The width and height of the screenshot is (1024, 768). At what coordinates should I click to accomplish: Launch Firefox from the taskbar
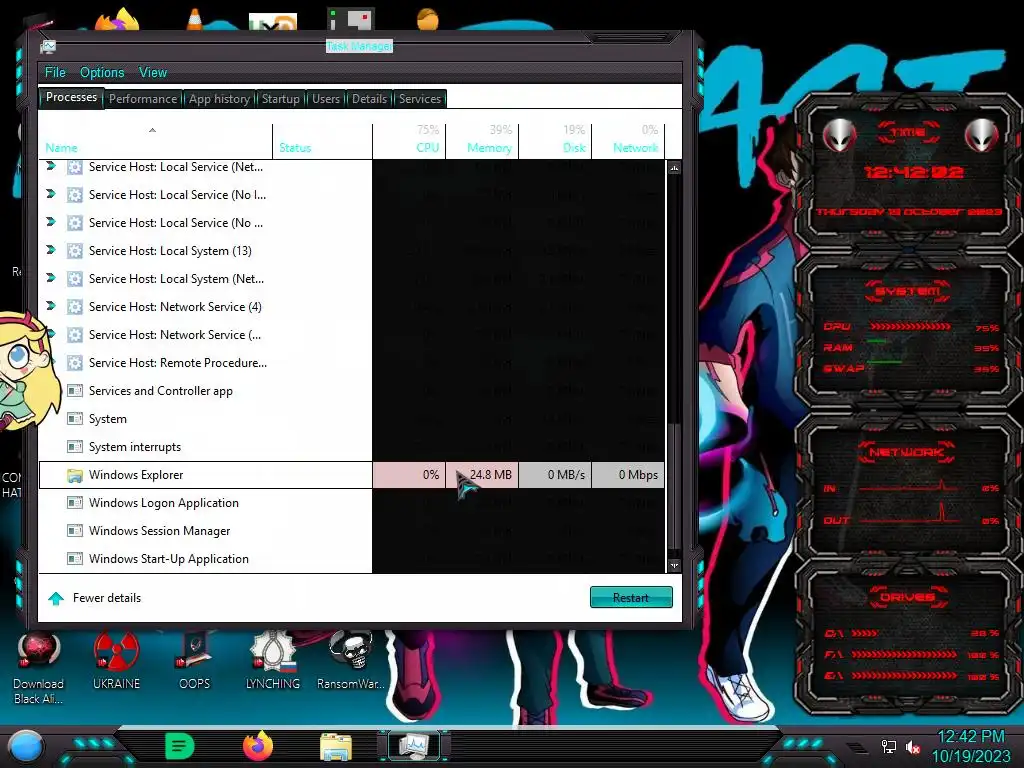[258, 746]
